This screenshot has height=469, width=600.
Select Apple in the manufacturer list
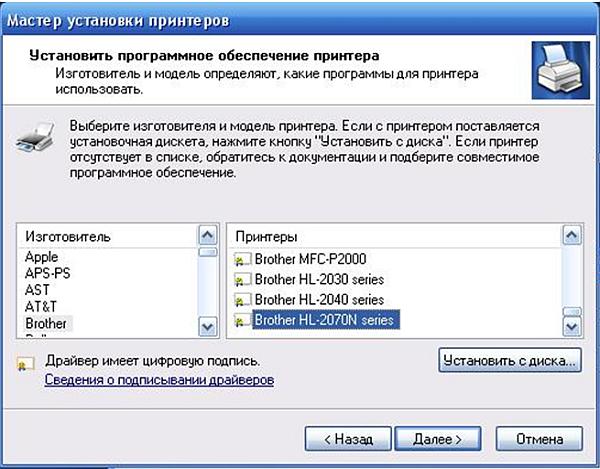pyautogui.click(x=43, y=257)
